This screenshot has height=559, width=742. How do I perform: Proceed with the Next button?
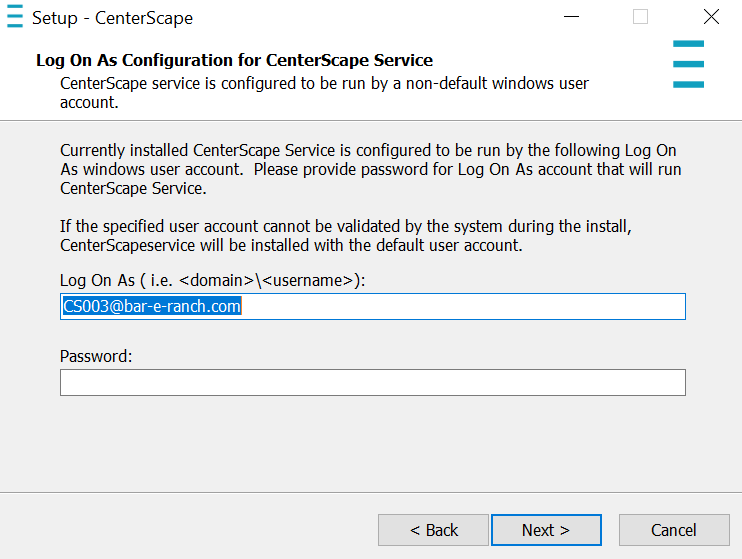[545, 530]
